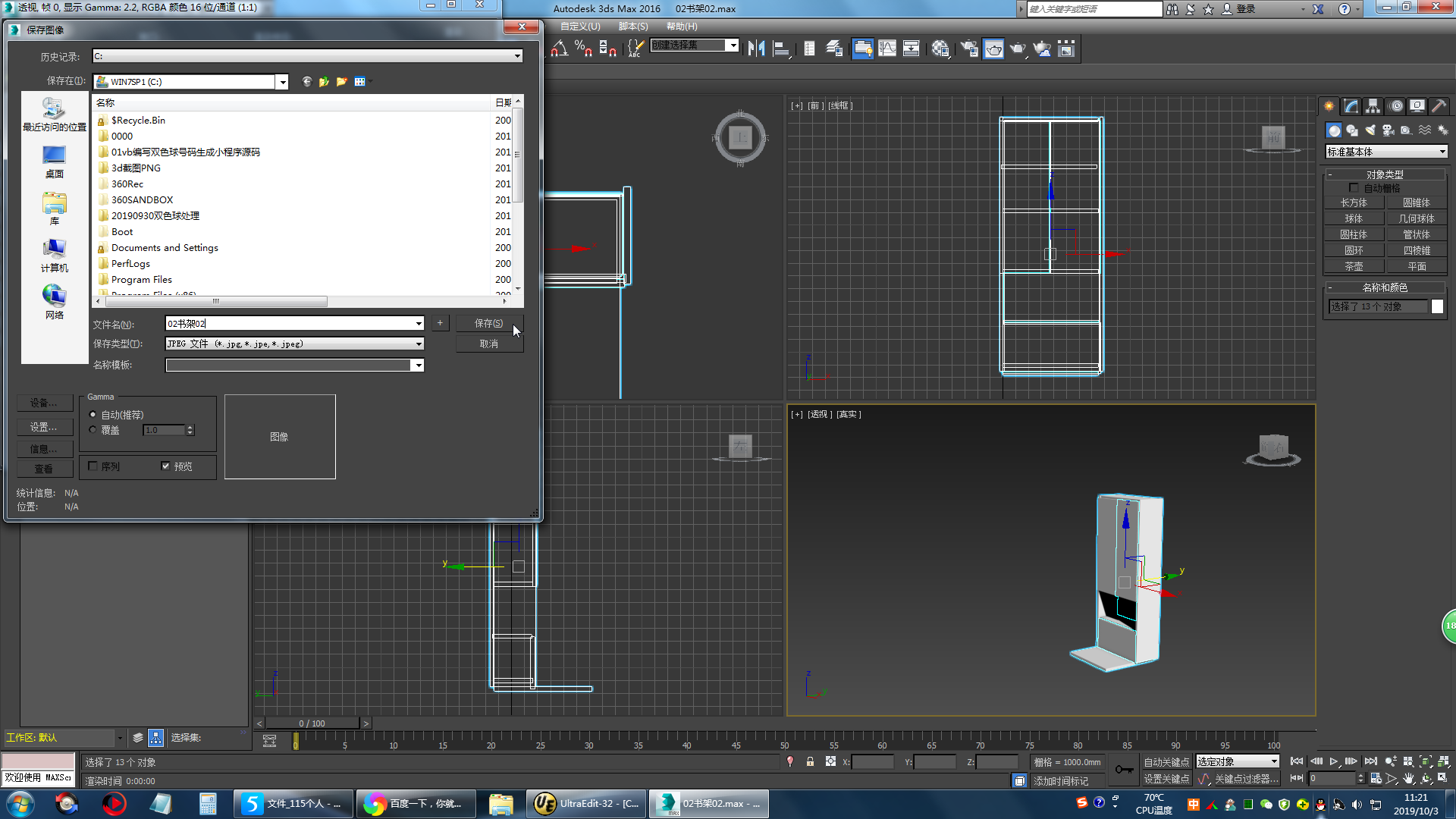Open the Material Editor icon
The width and height of the screenshot is (1456, 819).
tap(940, 49)
